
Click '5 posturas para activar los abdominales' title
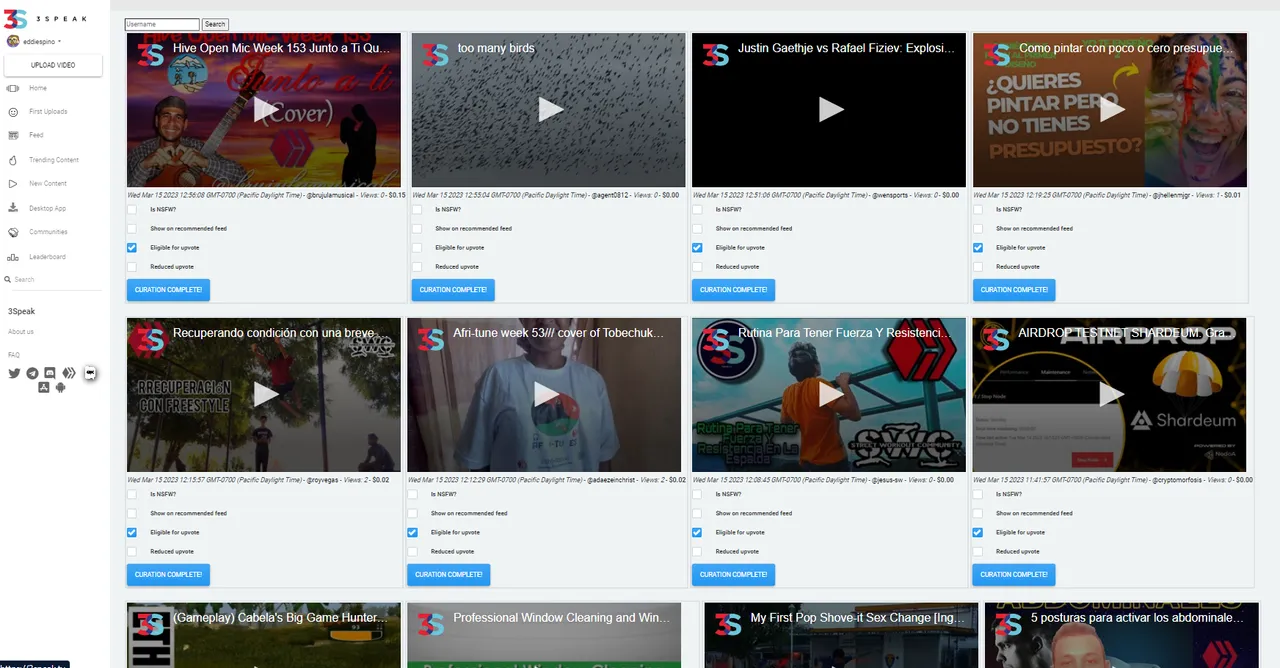click(x=1139, y=618)
